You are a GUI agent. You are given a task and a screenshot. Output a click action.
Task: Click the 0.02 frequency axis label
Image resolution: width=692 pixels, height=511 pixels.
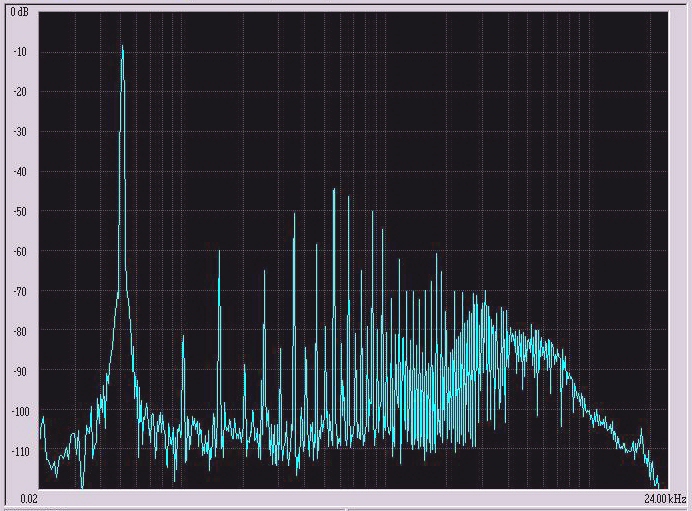click(x=29, y=499)
